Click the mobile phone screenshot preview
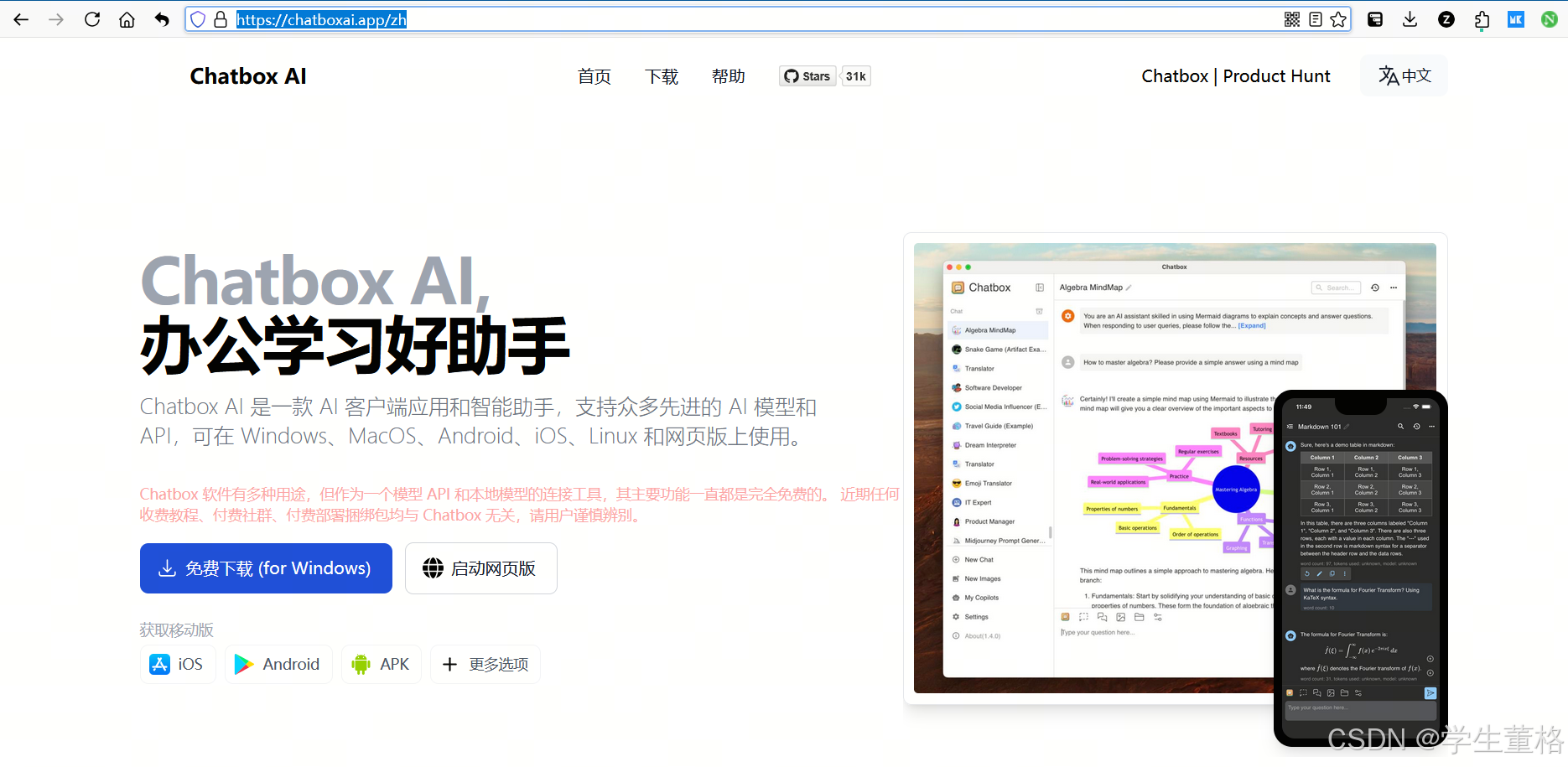 click(x=1360, y=568)
